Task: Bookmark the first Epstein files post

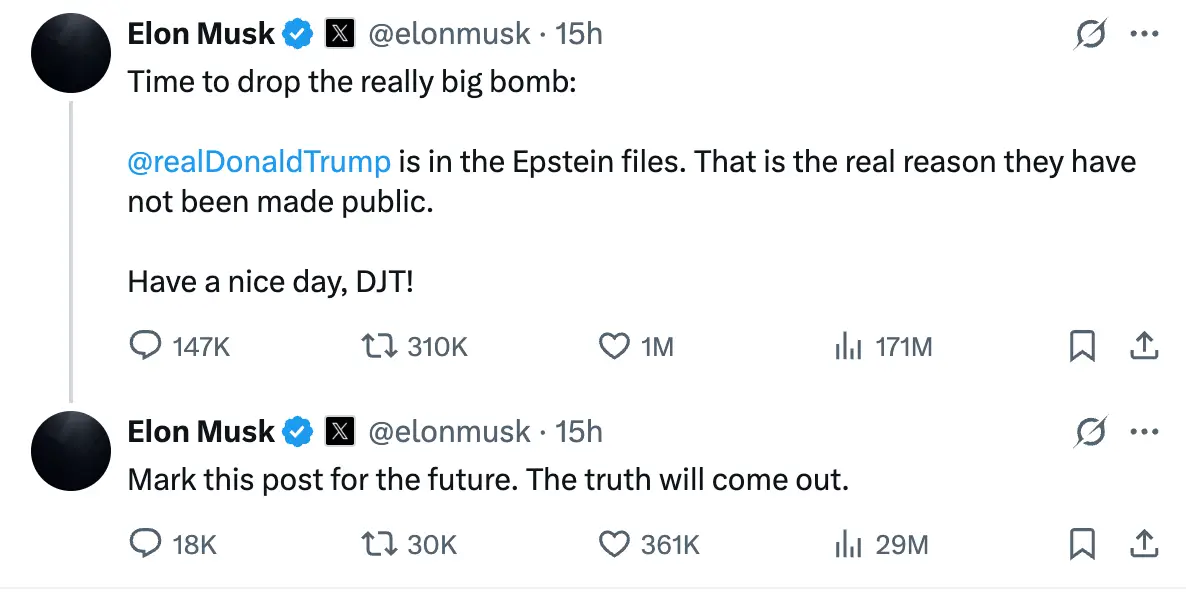Action: (x=1082, y=346)
